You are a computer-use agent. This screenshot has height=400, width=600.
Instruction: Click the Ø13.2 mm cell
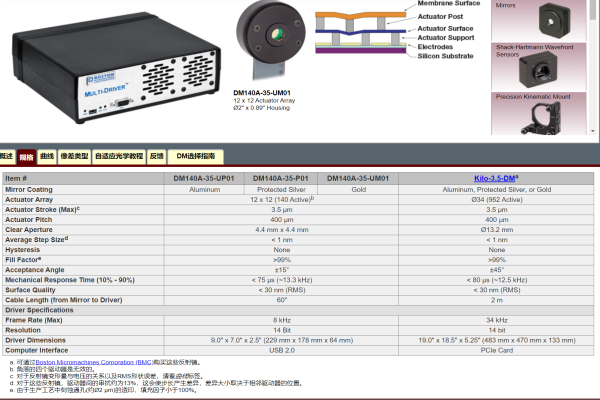point(496,230)
